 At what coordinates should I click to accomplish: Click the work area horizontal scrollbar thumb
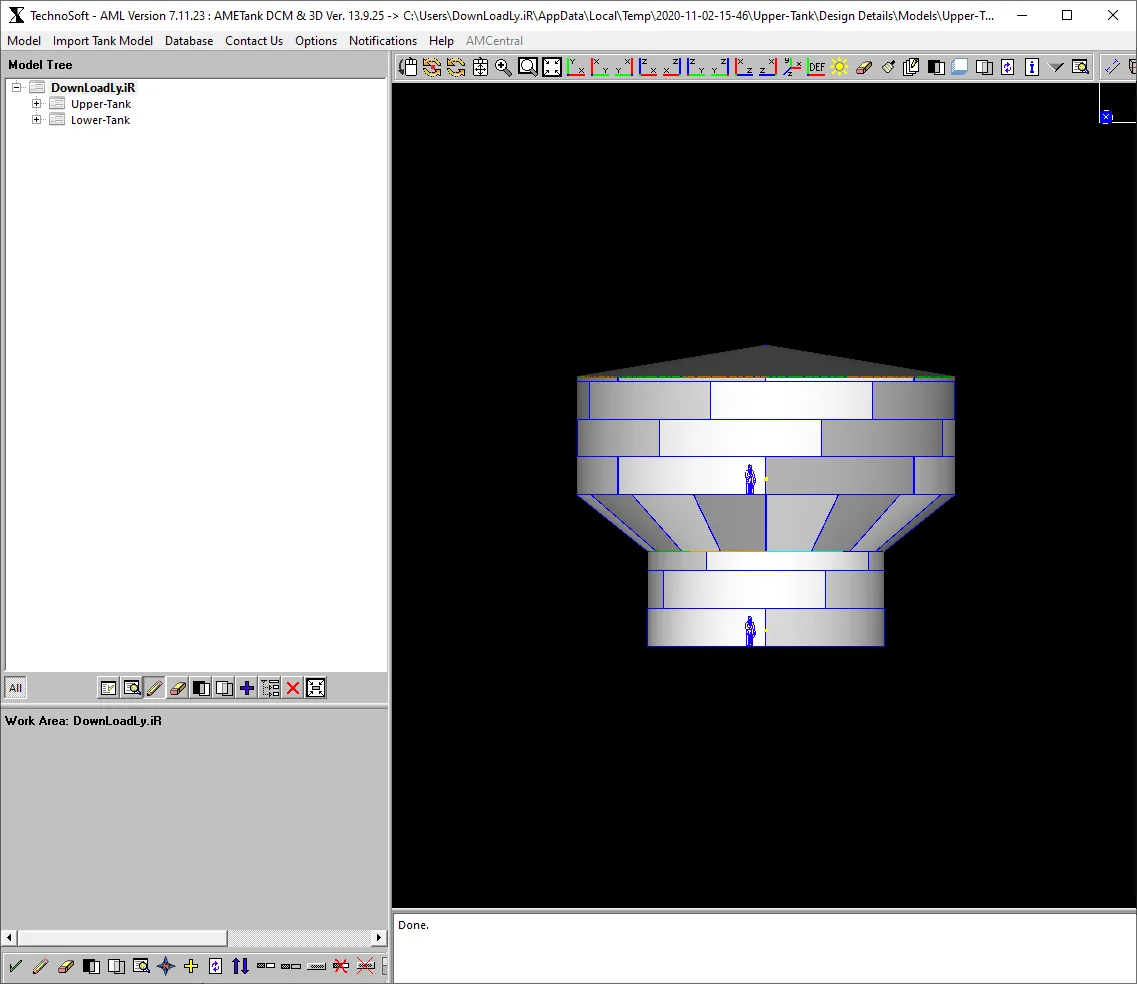[x=122, y=938]
